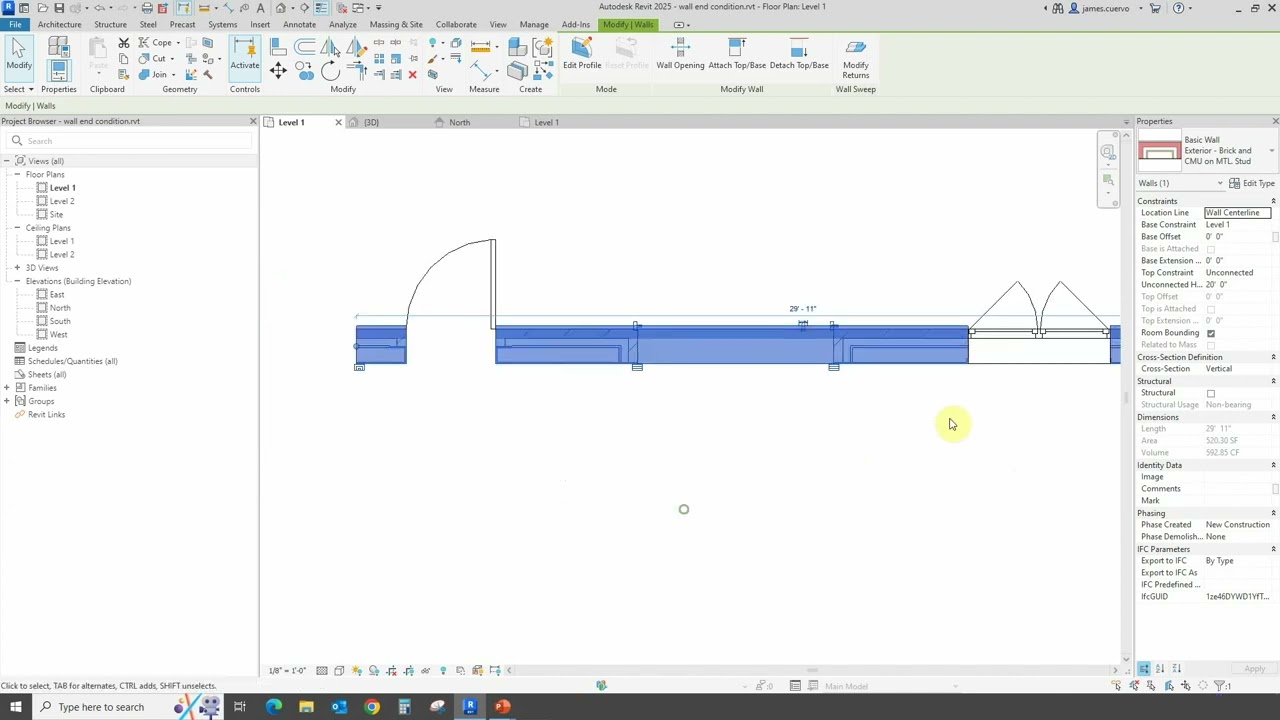Screen dimensions: 1280x720
Task: Click the Edit Type button
Action: (x=1251, y=183)
